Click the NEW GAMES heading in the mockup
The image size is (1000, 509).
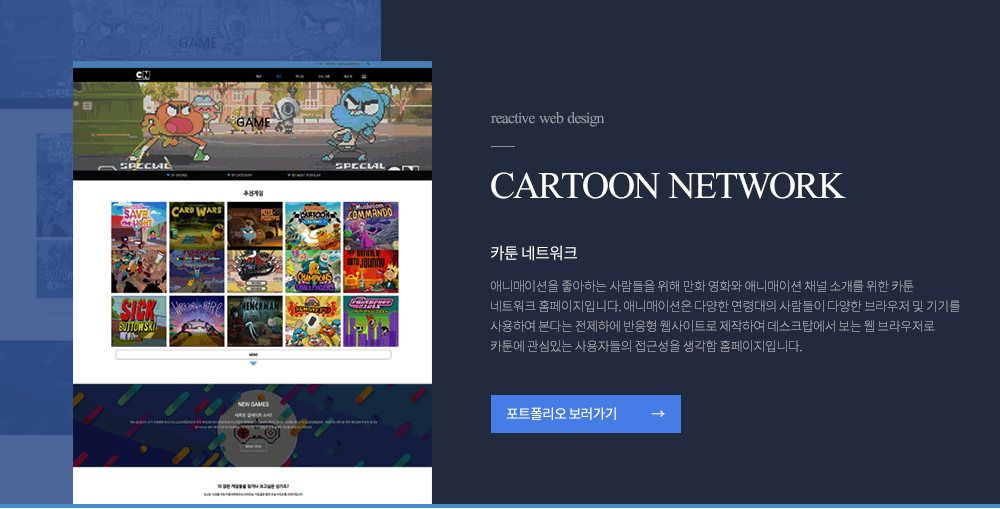pyautogui.click(x=253, y=404)
